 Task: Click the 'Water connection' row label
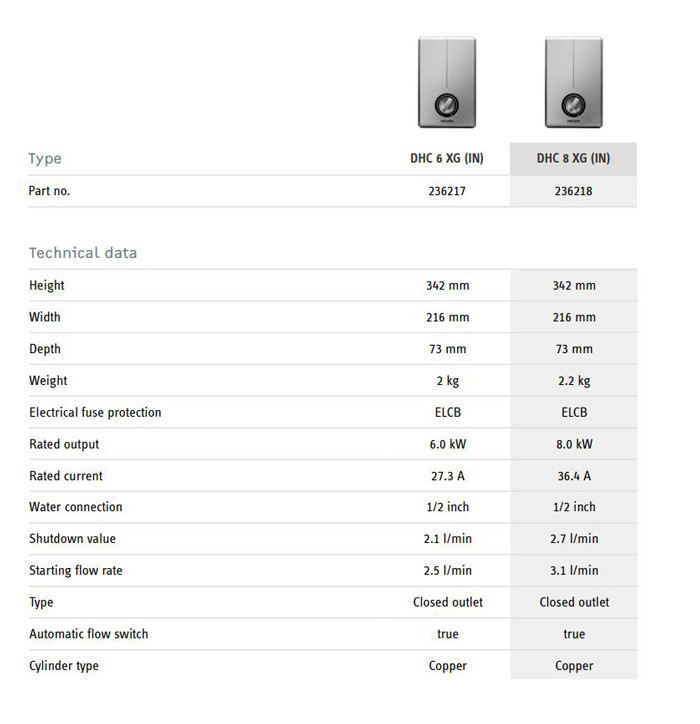coord(76,507)
